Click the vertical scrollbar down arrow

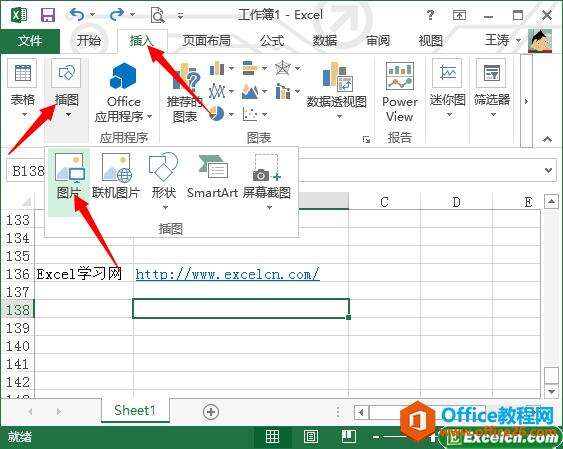(551, 391)
